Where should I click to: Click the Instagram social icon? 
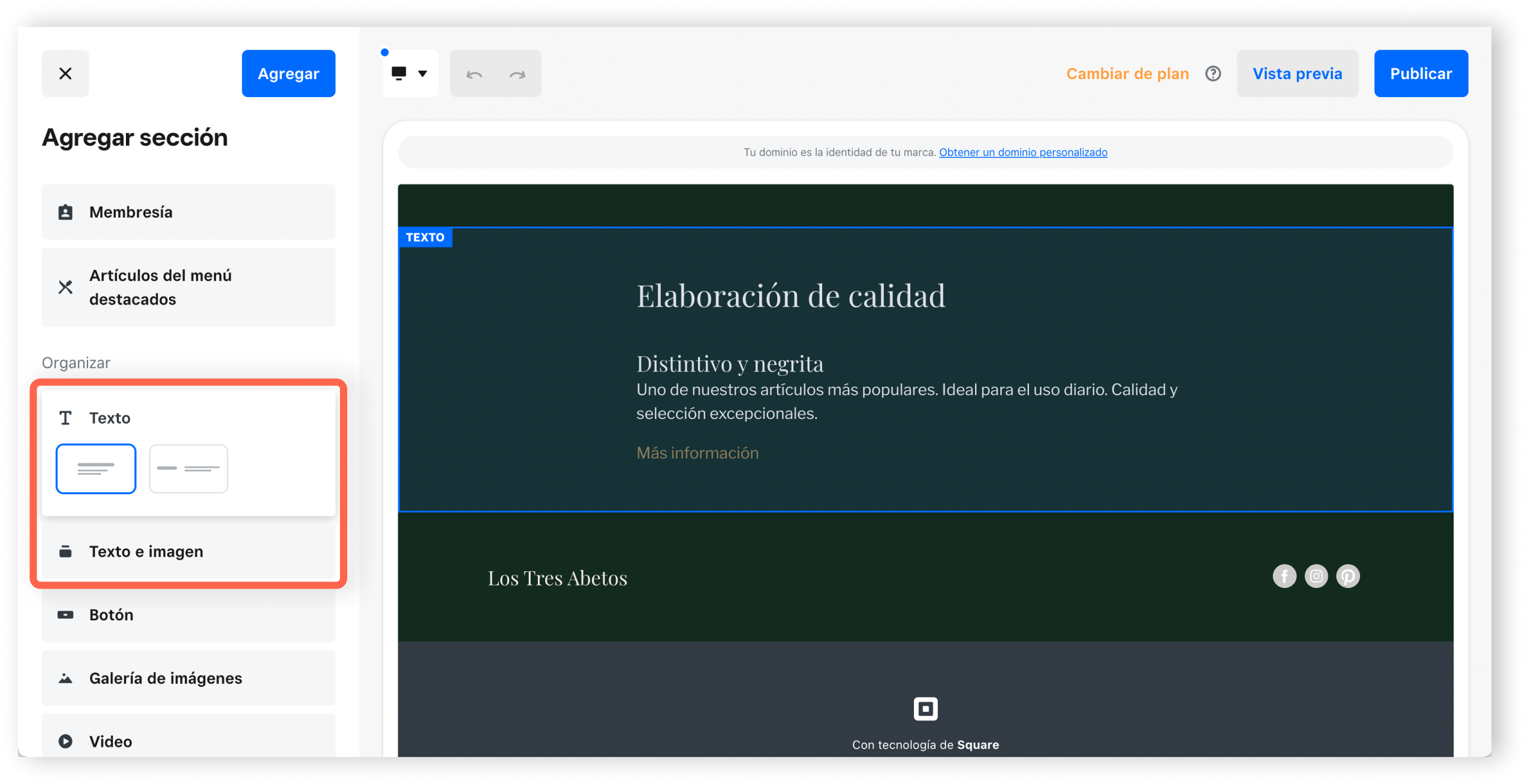click(1316, 576)
